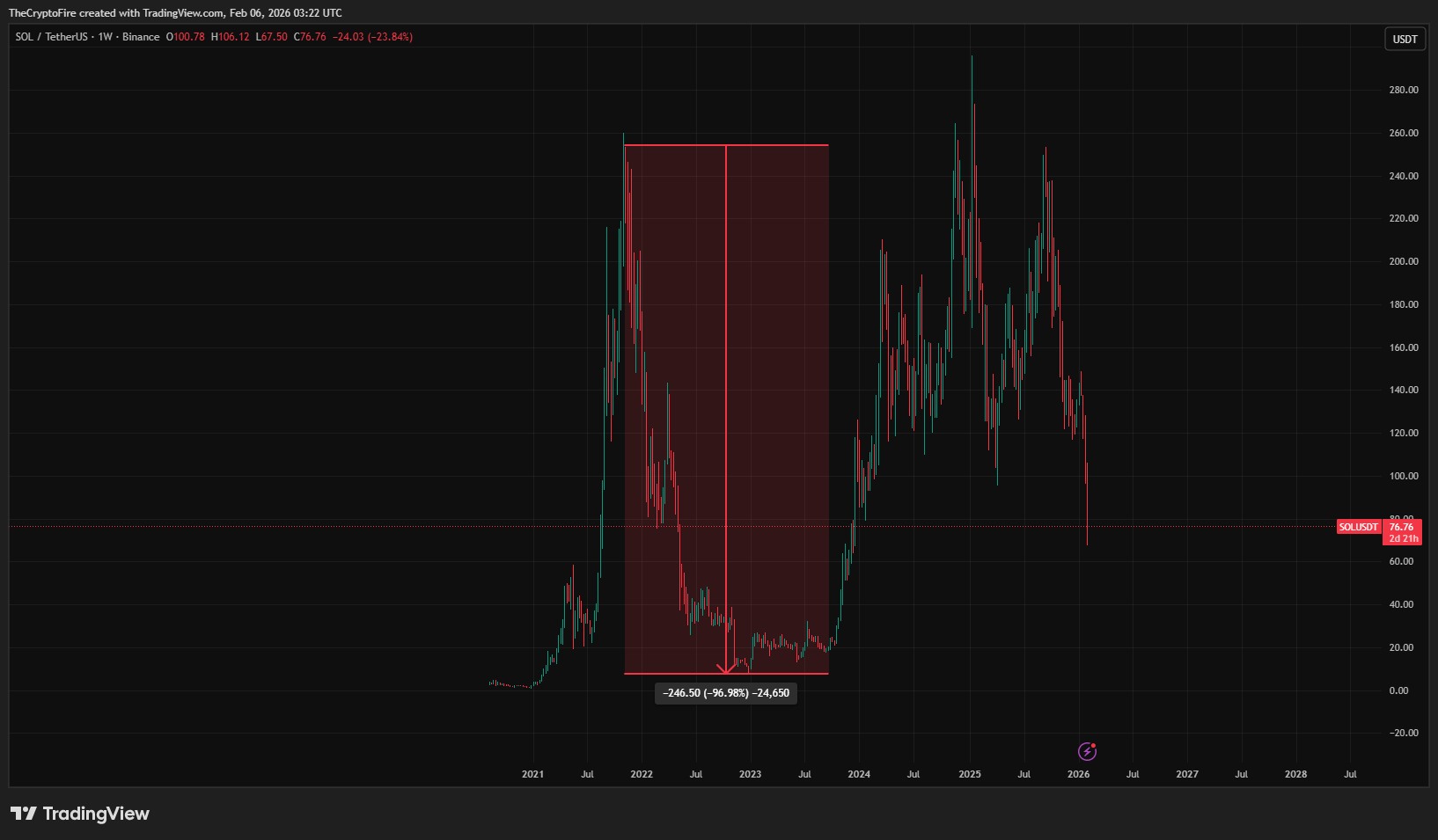Click the 180.00 price axis label
This screenshot has width=1438, height=840.
pos(1404,304)
